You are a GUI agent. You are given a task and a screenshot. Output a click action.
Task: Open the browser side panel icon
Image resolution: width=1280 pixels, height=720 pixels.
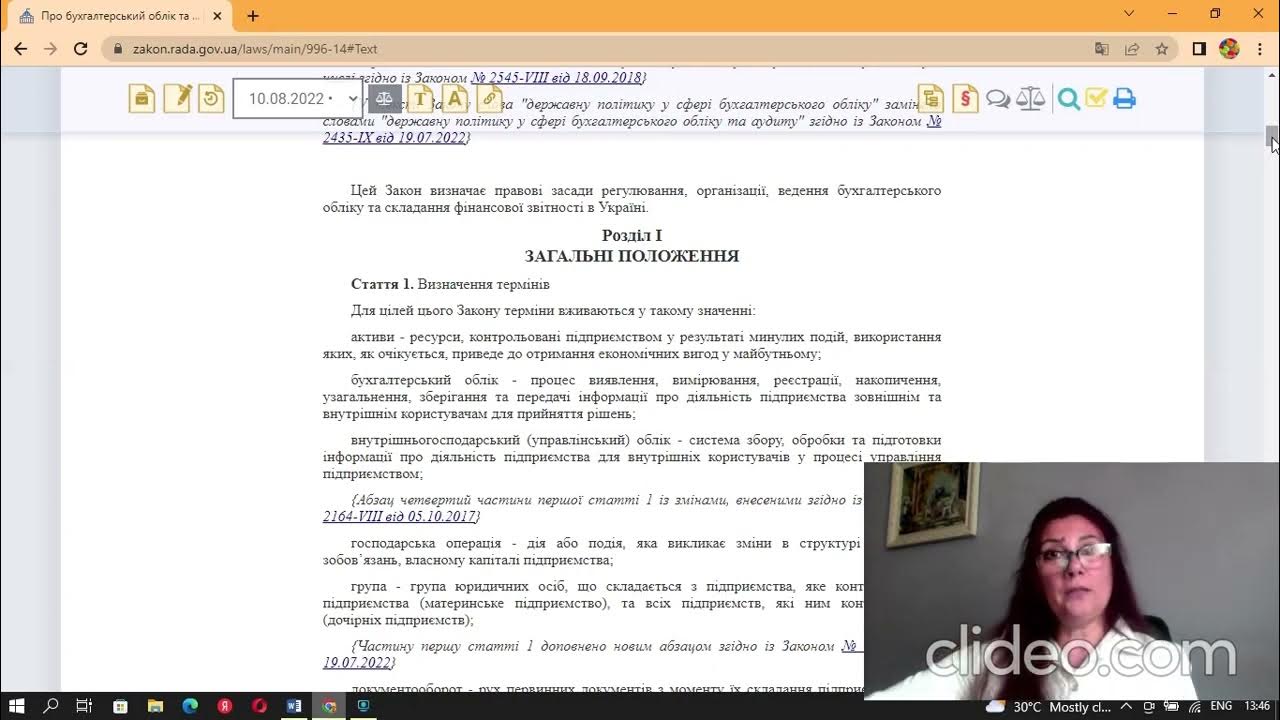tap(1199, 48)
